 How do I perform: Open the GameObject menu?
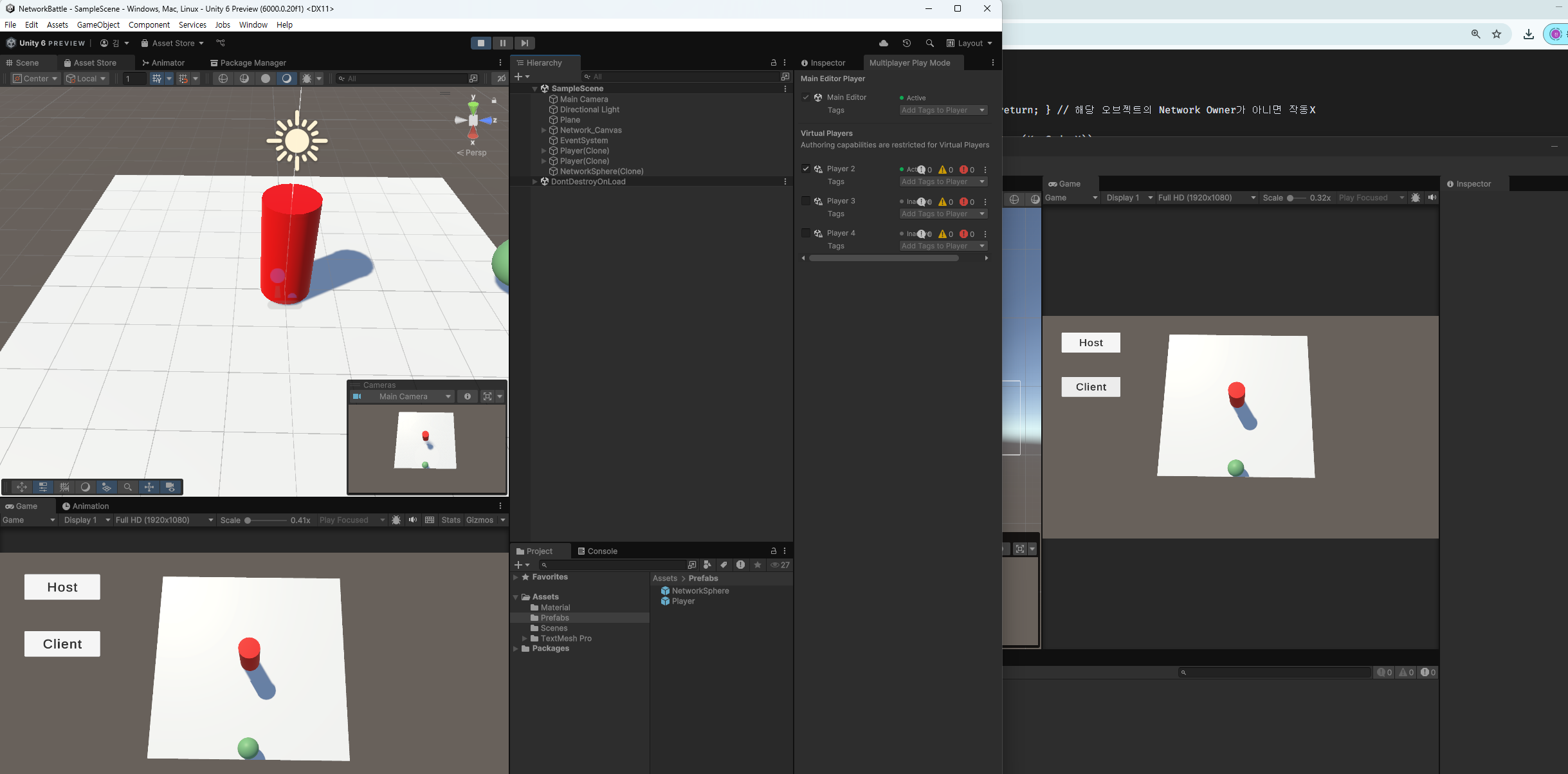point(98,24)
